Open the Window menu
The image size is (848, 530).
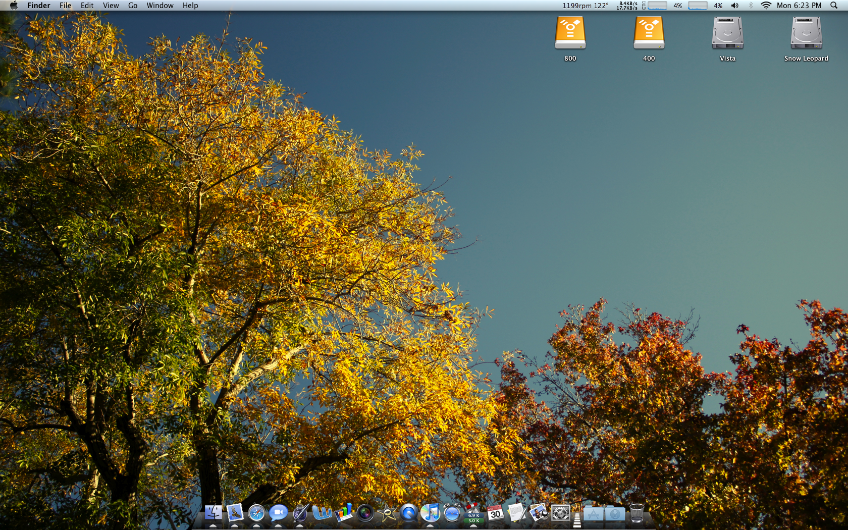click(x=160, y=5)
